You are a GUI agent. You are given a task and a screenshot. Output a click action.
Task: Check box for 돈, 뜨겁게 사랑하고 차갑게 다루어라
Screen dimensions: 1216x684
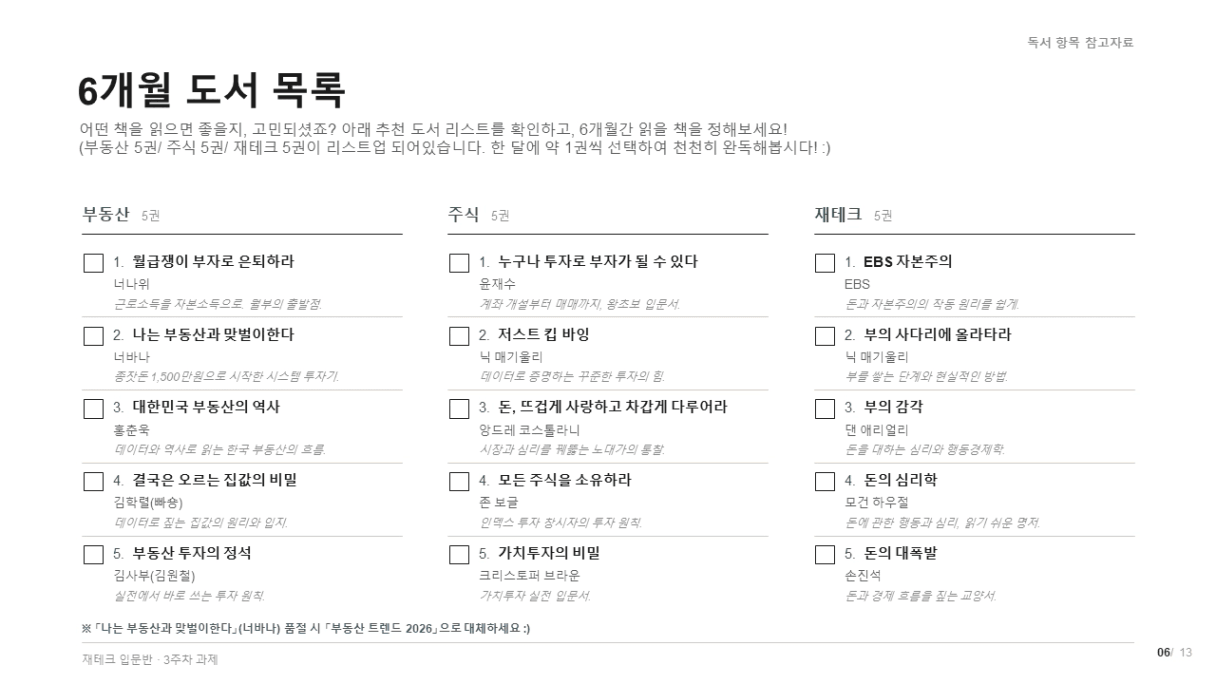point(459,408)
